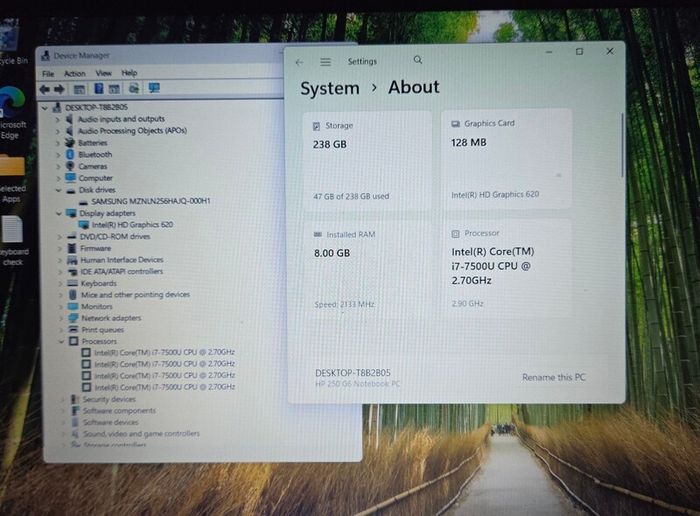Collapse the Display adapters node
This screenshot has height=516, width=700.
(x=59, y=213)
